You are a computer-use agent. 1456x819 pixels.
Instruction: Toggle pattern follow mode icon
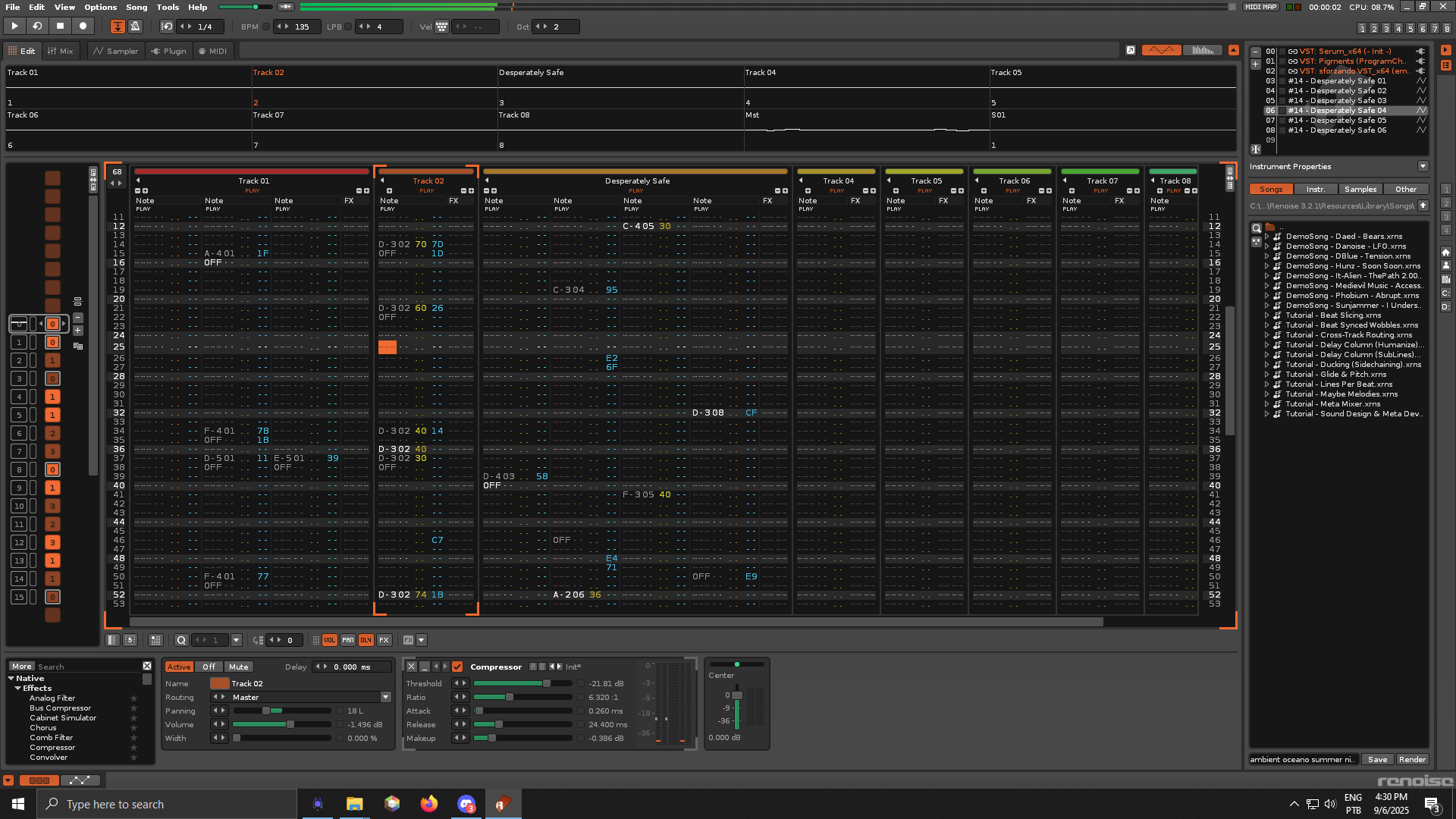[118, 27]
